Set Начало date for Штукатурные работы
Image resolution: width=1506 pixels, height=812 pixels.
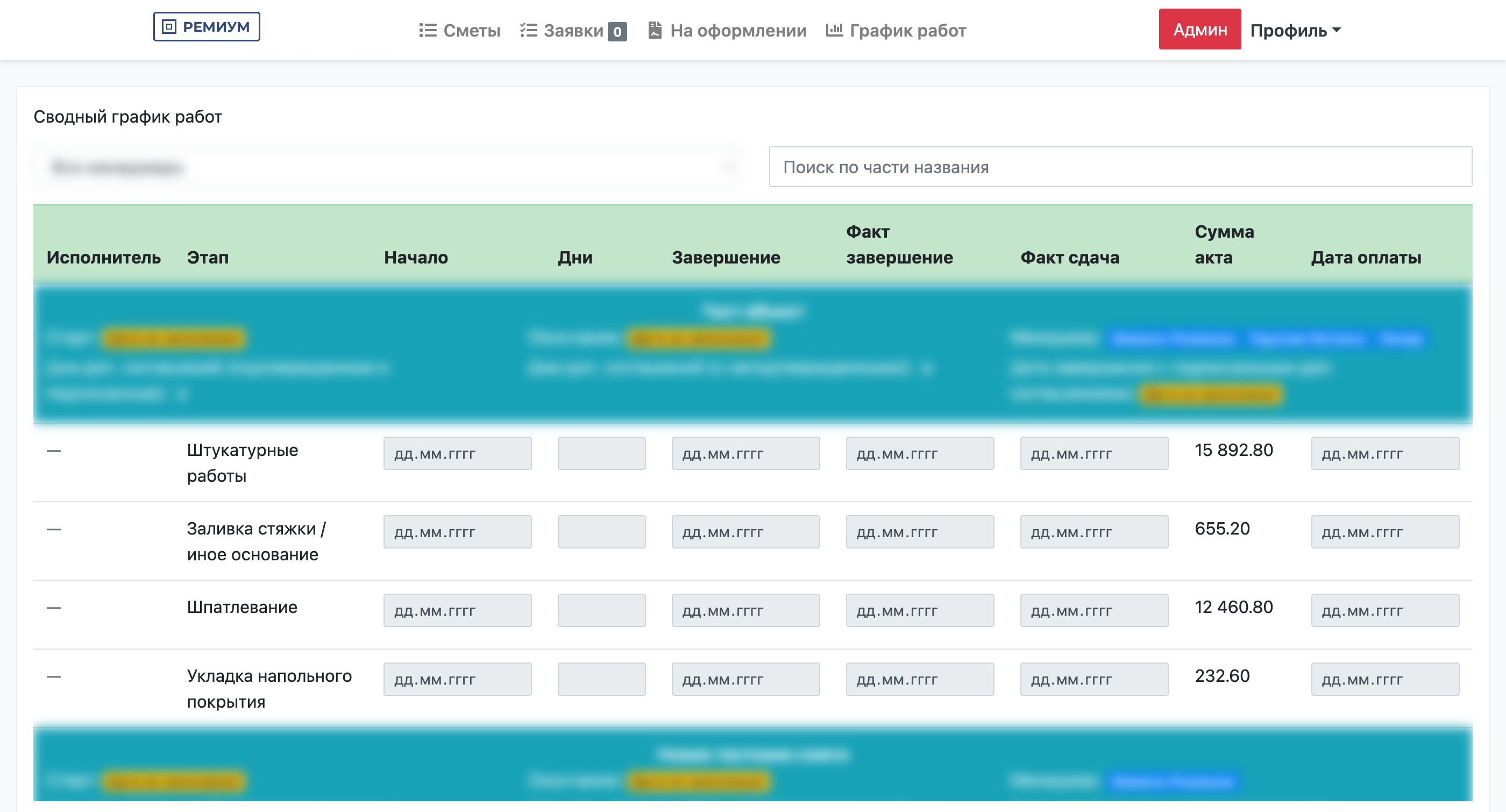coord(457,453)
